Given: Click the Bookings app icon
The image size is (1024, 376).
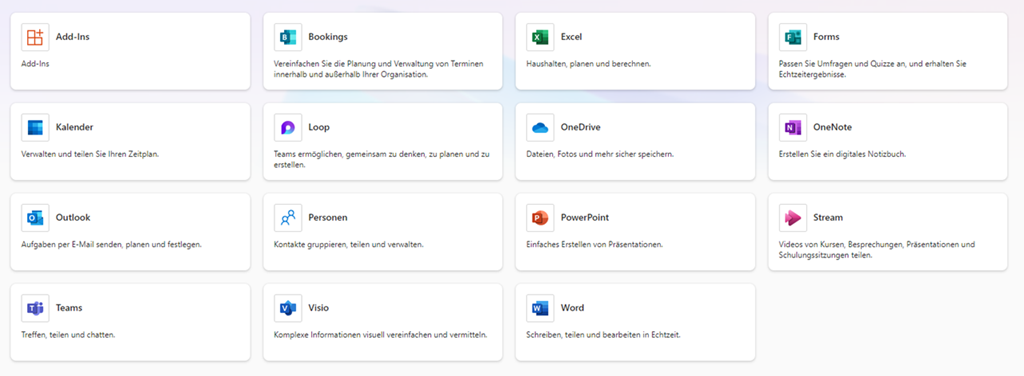Looking at the screenshot, I should click(x=288, y=37).
